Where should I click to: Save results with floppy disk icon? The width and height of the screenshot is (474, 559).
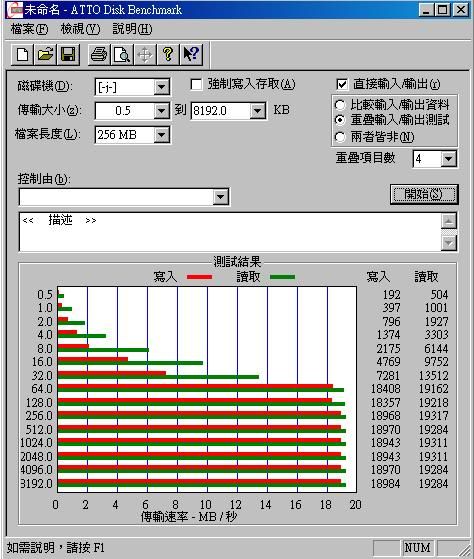[x=68, y=55]
